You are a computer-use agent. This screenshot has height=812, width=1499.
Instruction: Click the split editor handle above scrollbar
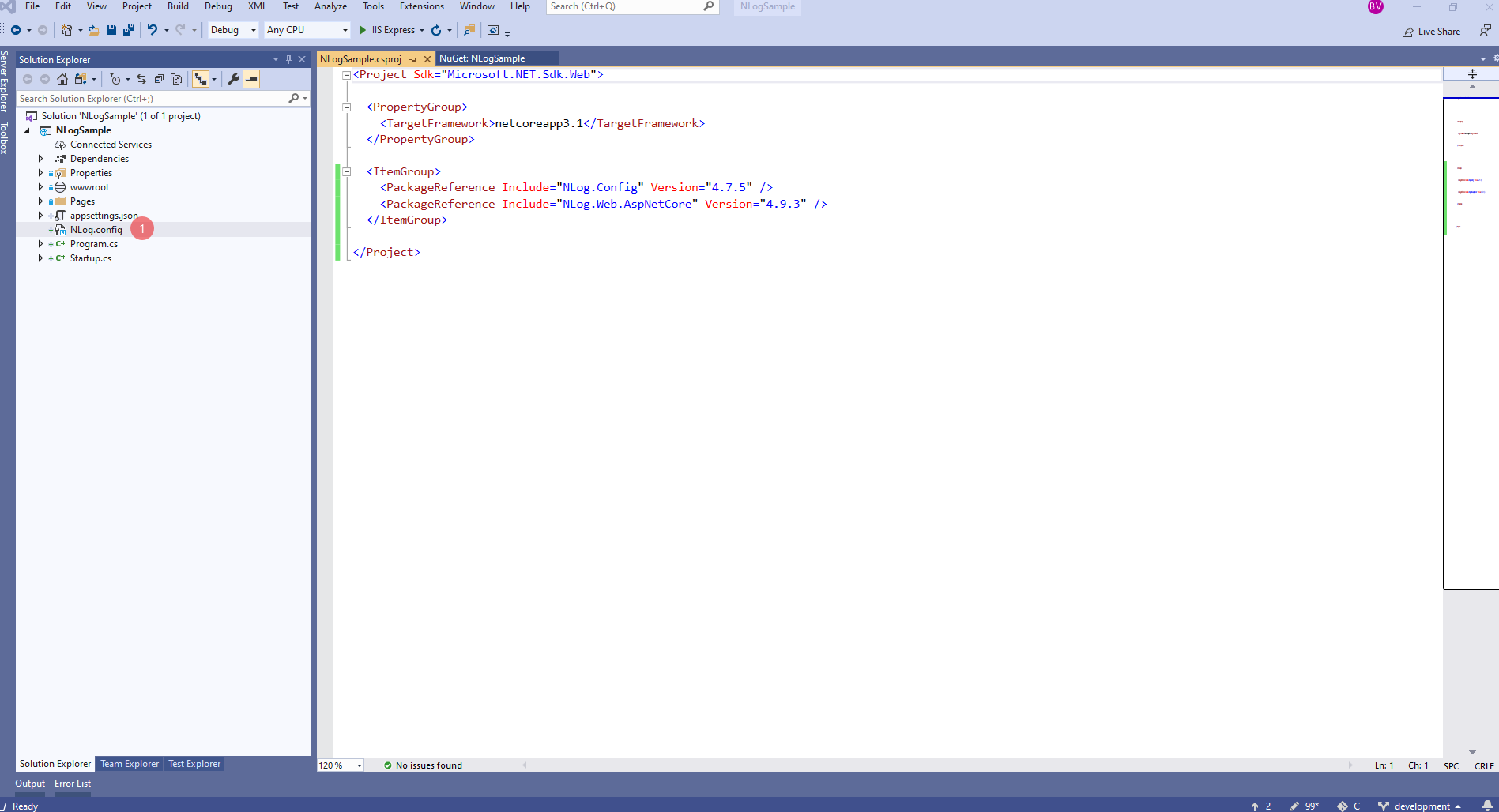[1472, 73]
